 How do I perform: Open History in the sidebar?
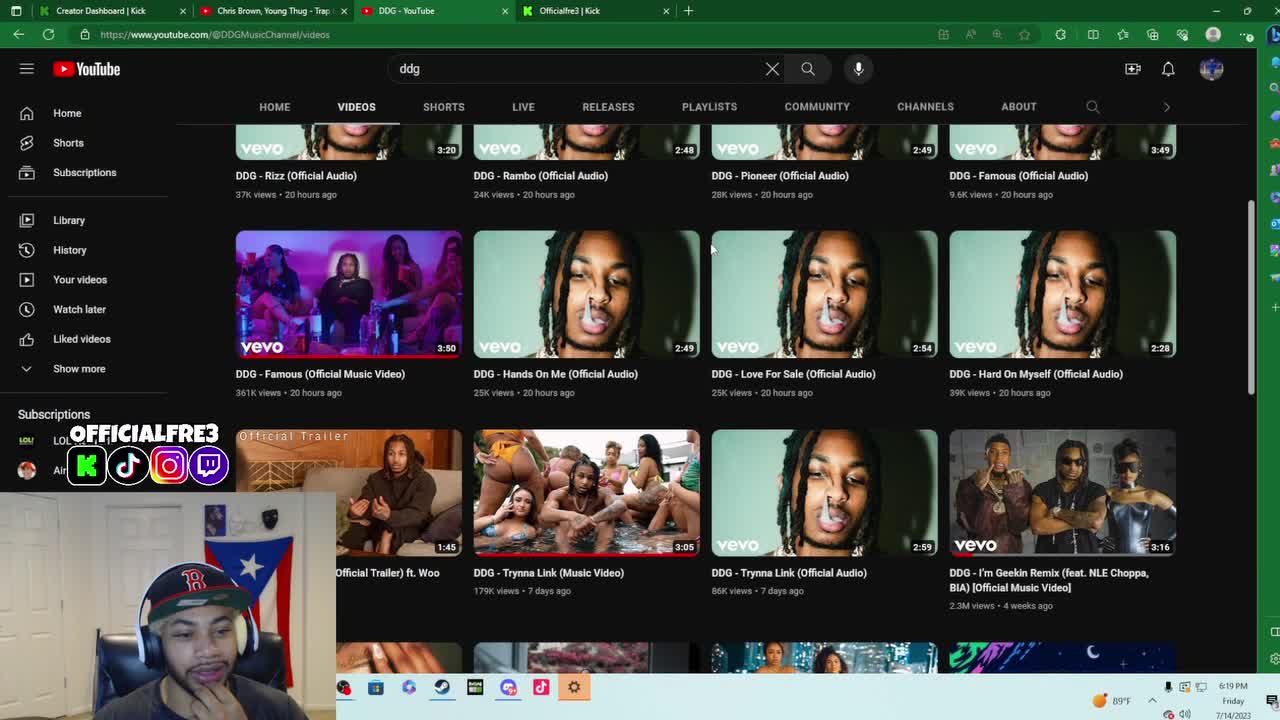click(70, 250)
